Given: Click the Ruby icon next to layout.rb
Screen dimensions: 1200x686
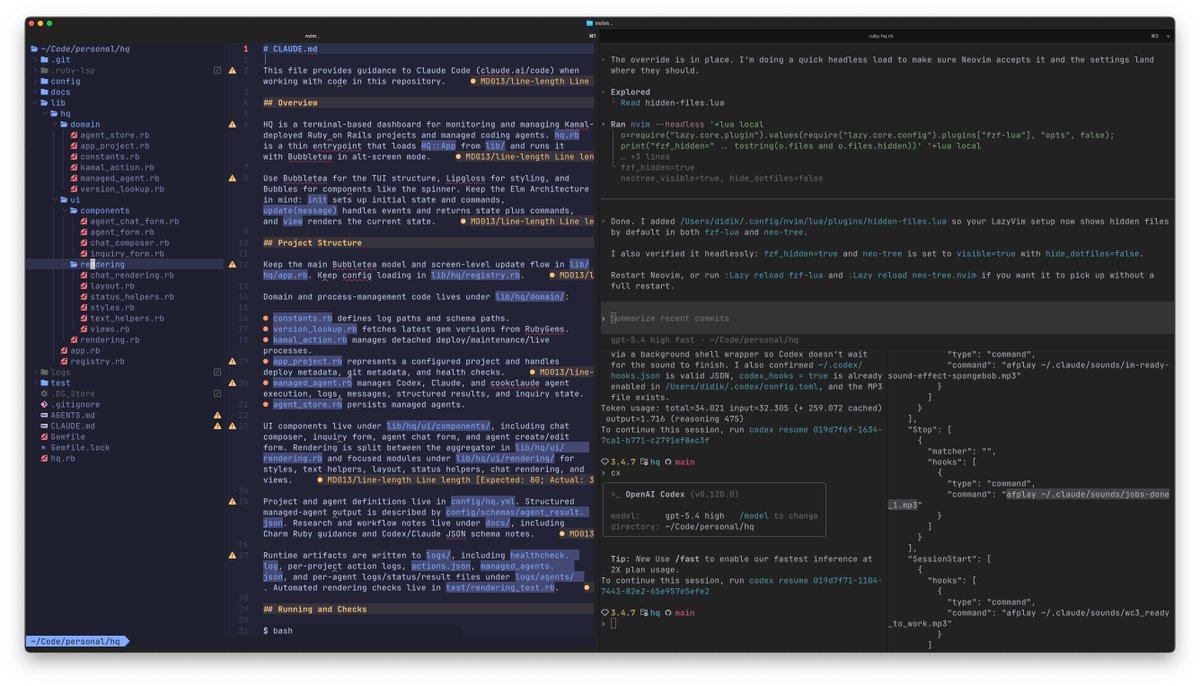Looking at the screenshot, I should tap(83, 286).
